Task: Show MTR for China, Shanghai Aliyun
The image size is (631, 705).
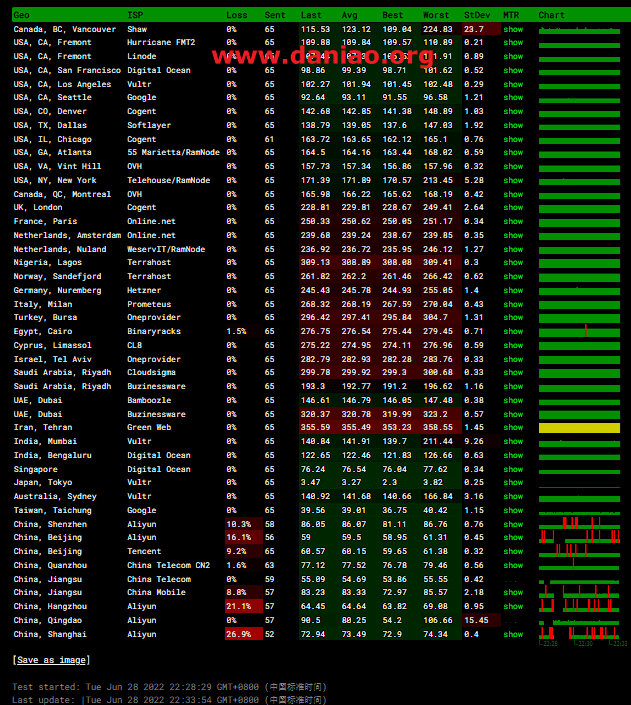Action: click(x=513, y=634)
